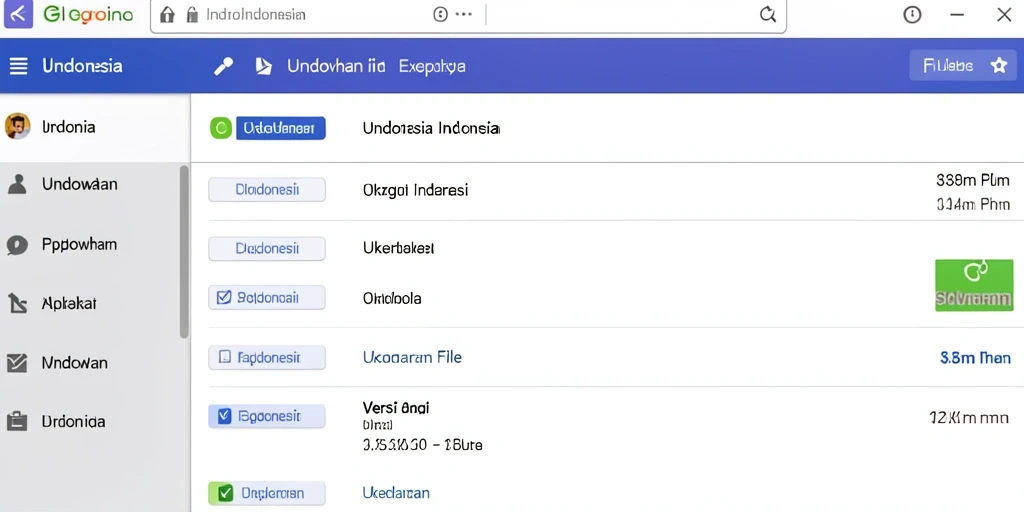The height and width of the screenshot is (512, 1024).
Task: Toggle the Sołdonoaii checkbox
Action: point(223,298)
